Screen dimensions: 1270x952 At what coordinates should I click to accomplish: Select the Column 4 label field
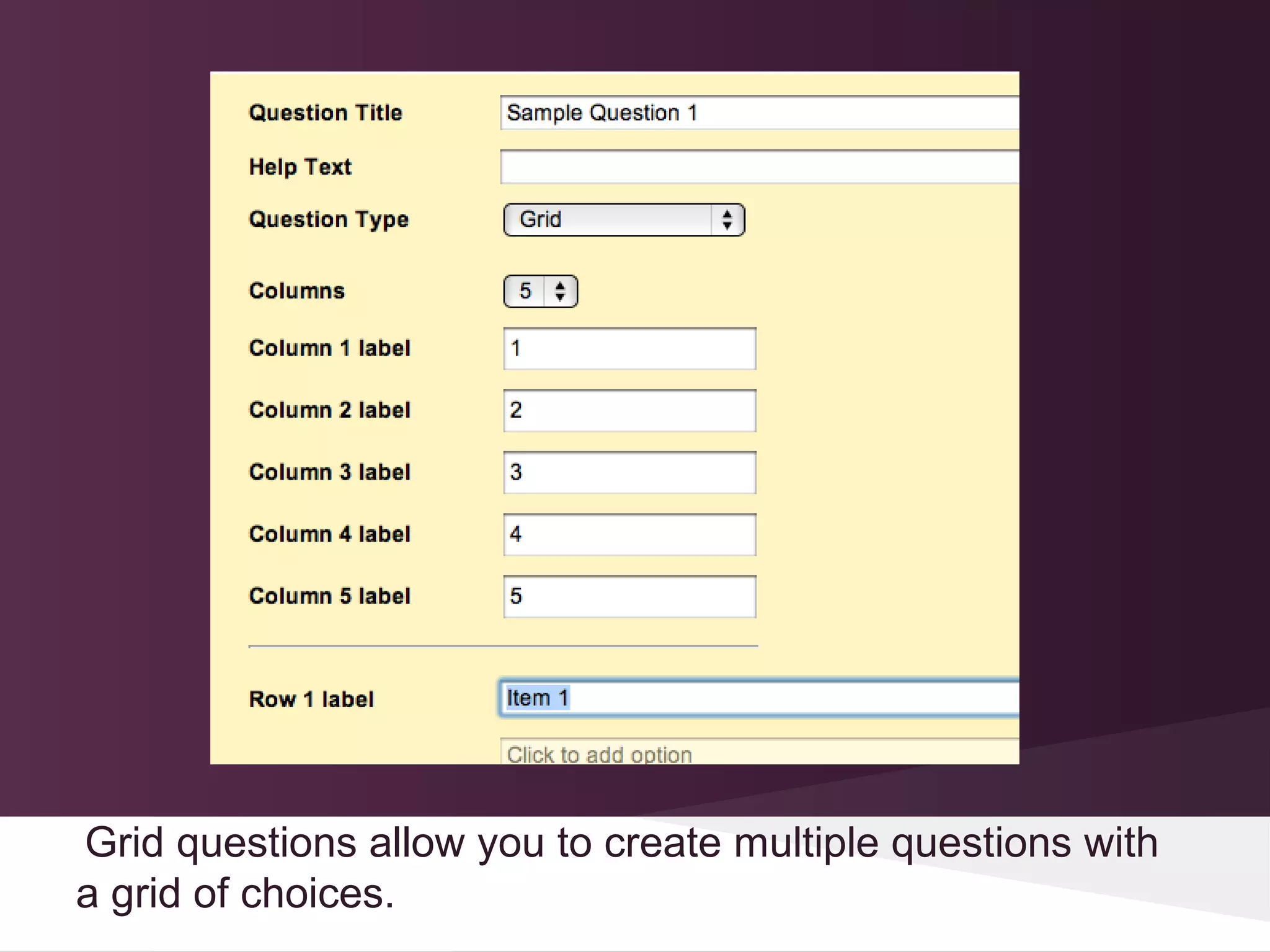point(629,535)
